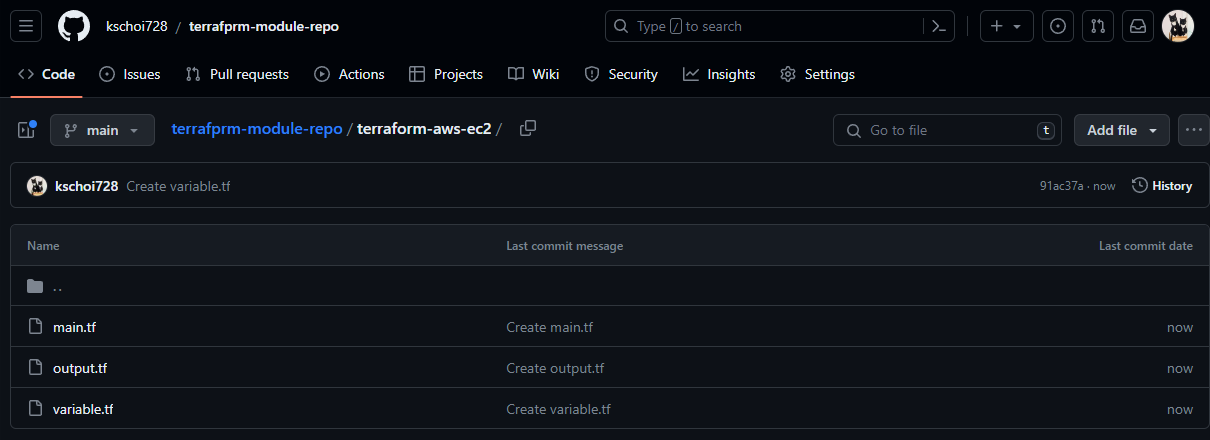Click the Name column header
This screenshot has height=440, width=1210.
[x=43, y=246]
